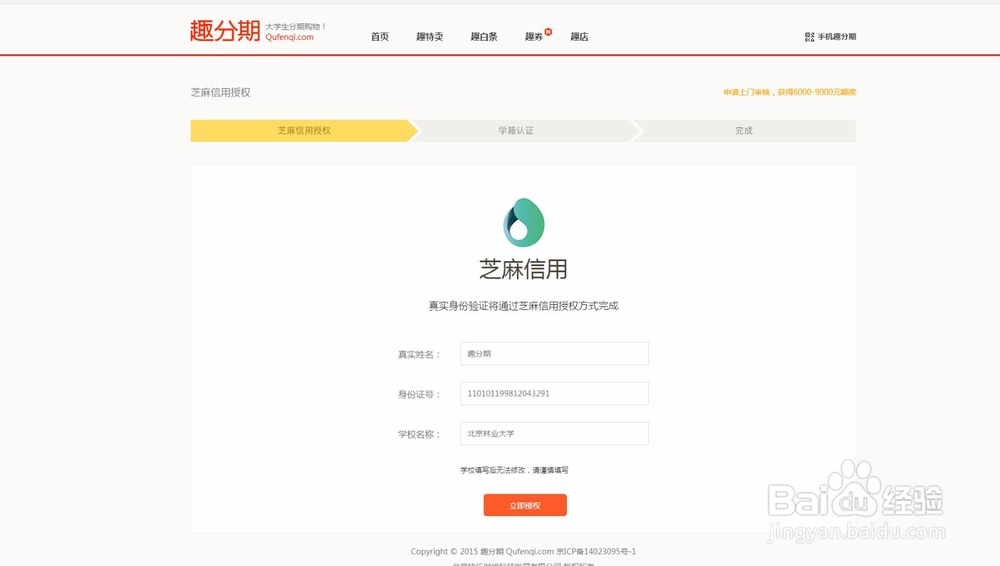The height and width of the screenshot is (566, 1000).
Task: Select the 学籍认证 step tab
Action: click(x=523, y=131)
